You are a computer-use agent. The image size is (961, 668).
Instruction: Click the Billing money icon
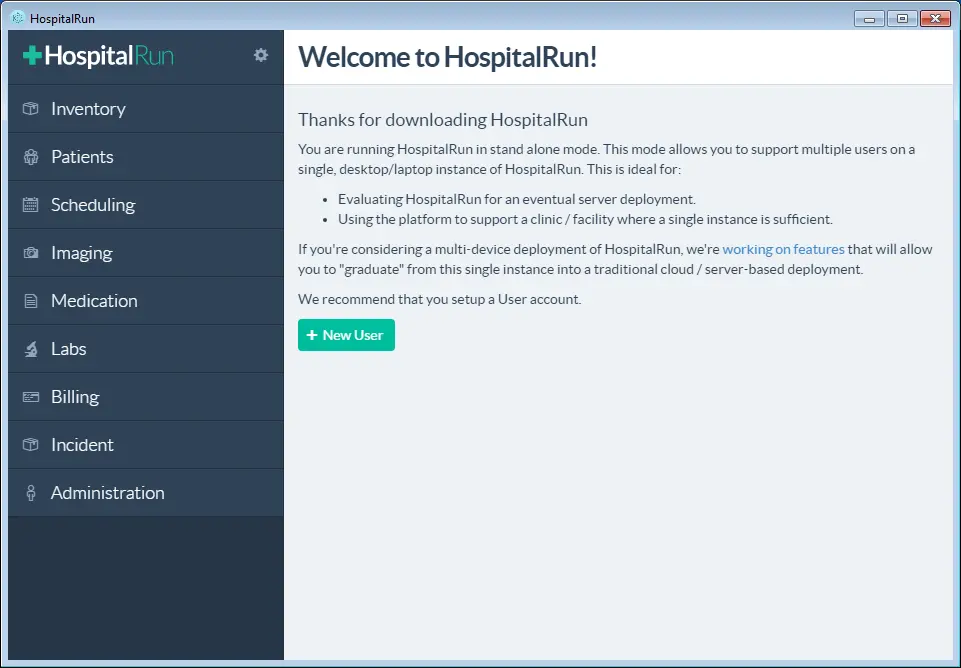click(31, 396)
